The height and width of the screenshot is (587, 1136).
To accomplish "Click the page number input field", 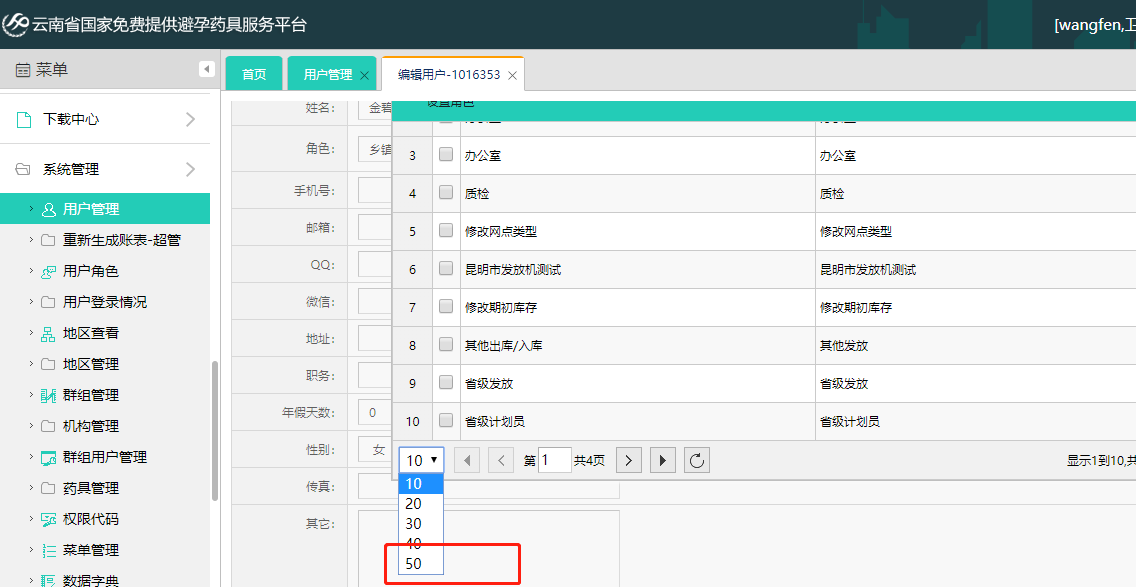I will (555, 460).
